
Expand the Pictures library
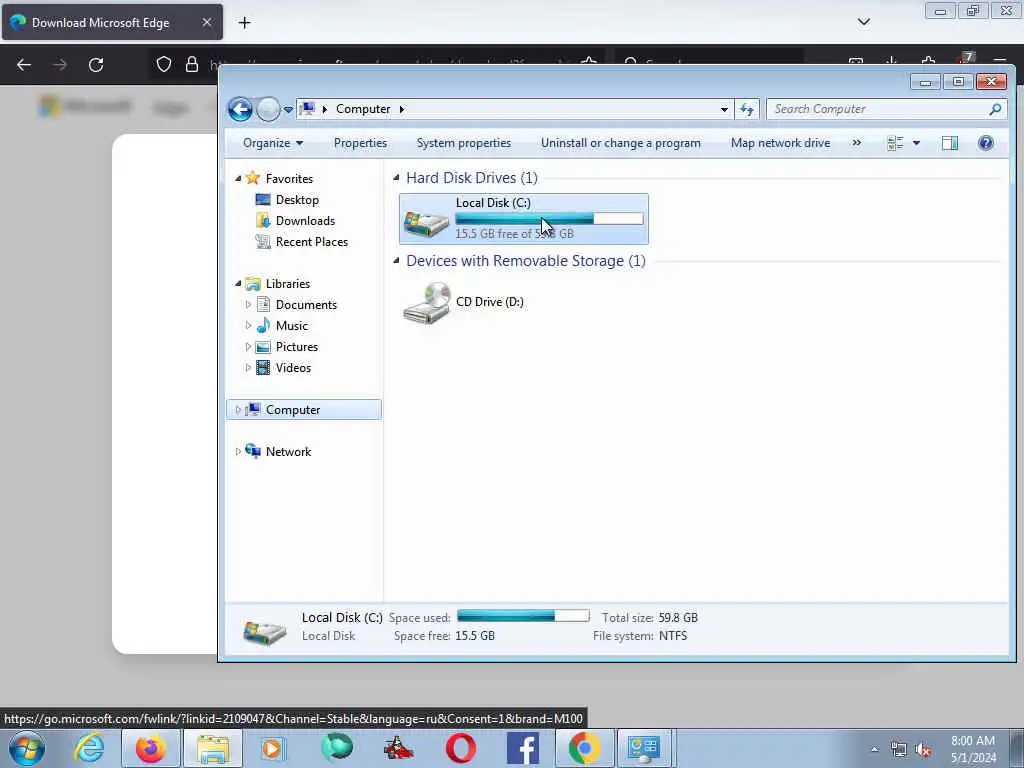248,347
